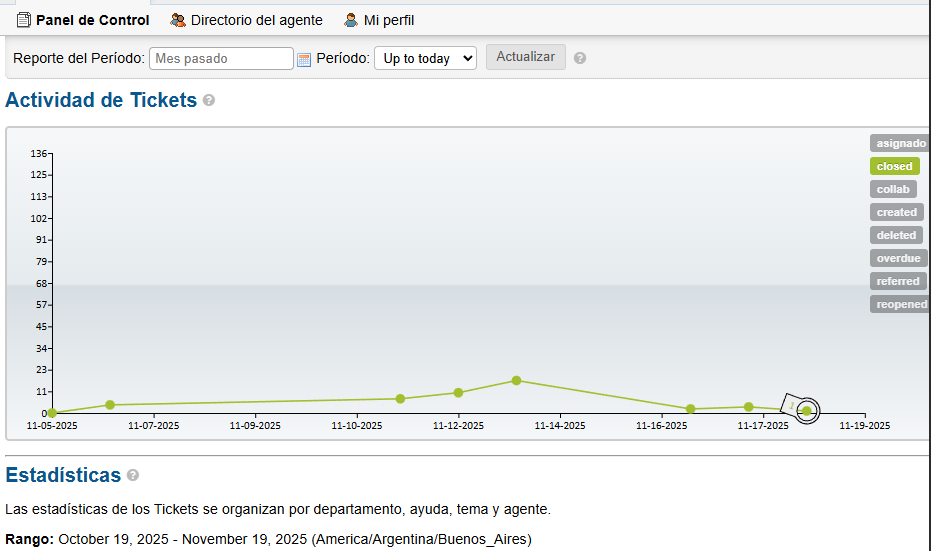Click the Panel de Control notepad icon

(x=24, y=20)
